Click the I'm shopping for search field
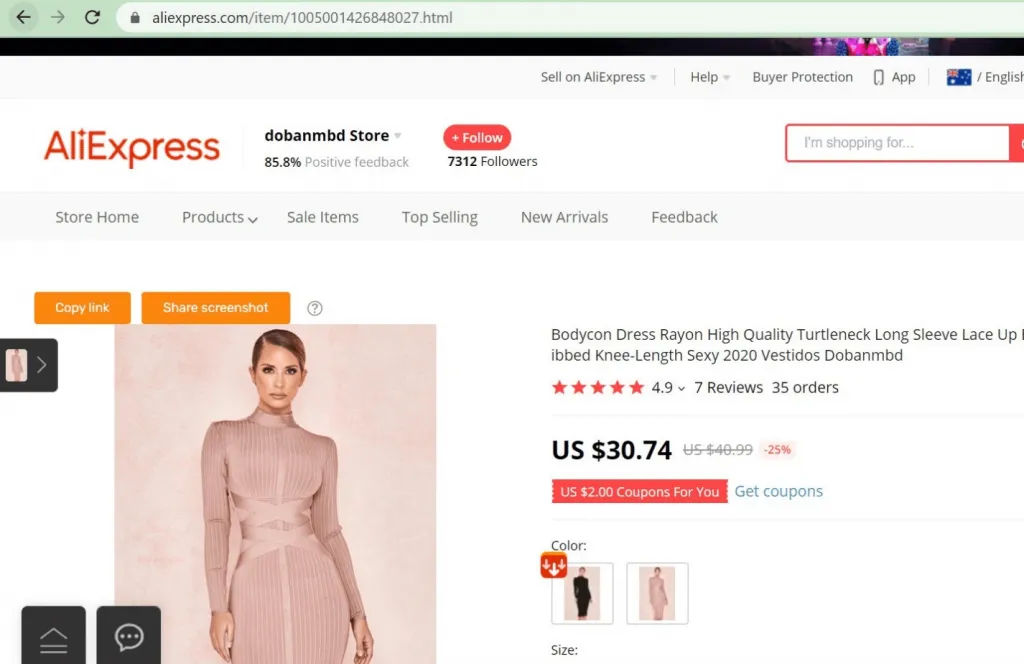Screen dimensions: 1024x664 tap(897, 142)
